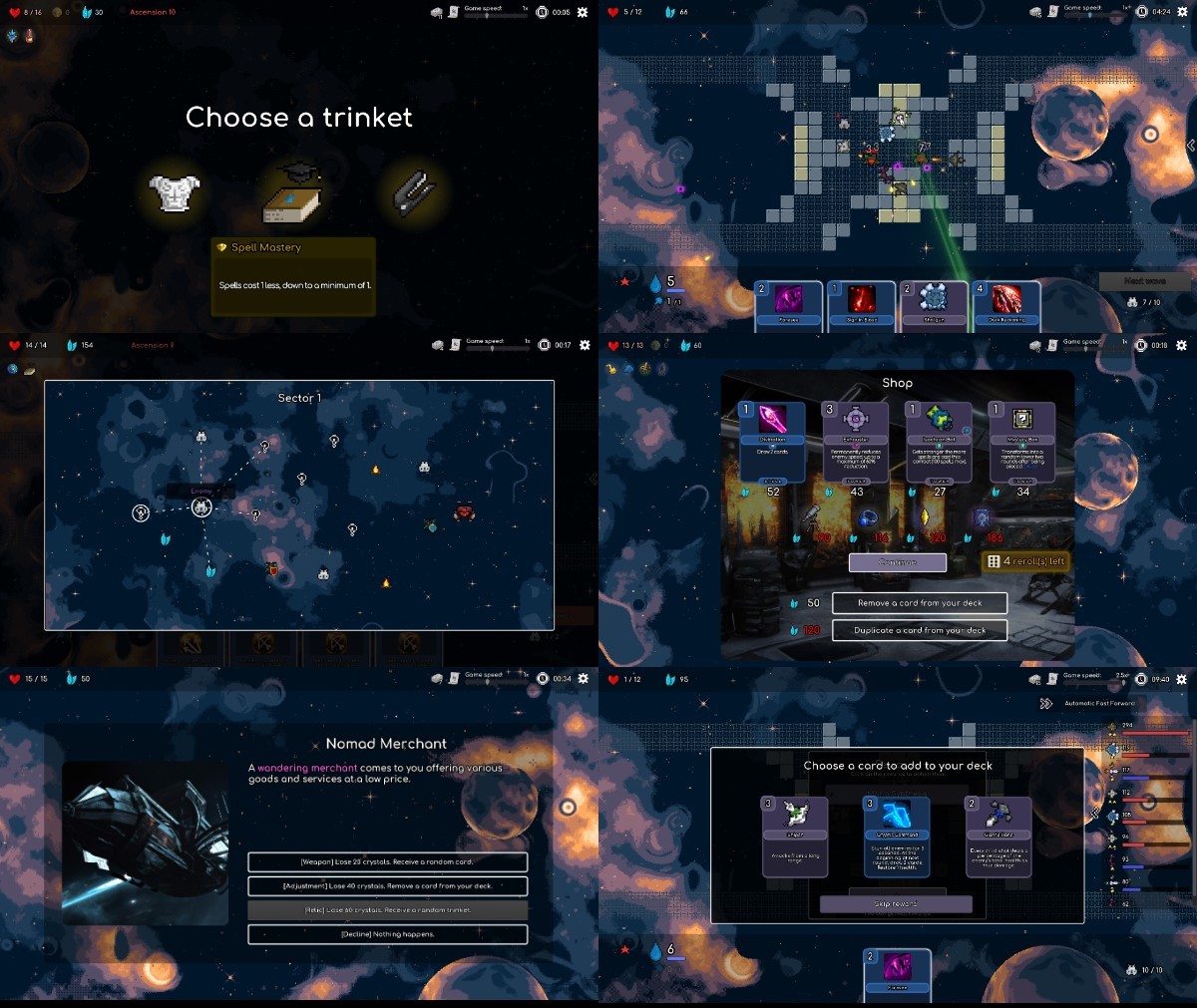Open scroll log icon on Choose a trinket screen
Viewport: 1197px width, 1008px height.
(454, 12)
